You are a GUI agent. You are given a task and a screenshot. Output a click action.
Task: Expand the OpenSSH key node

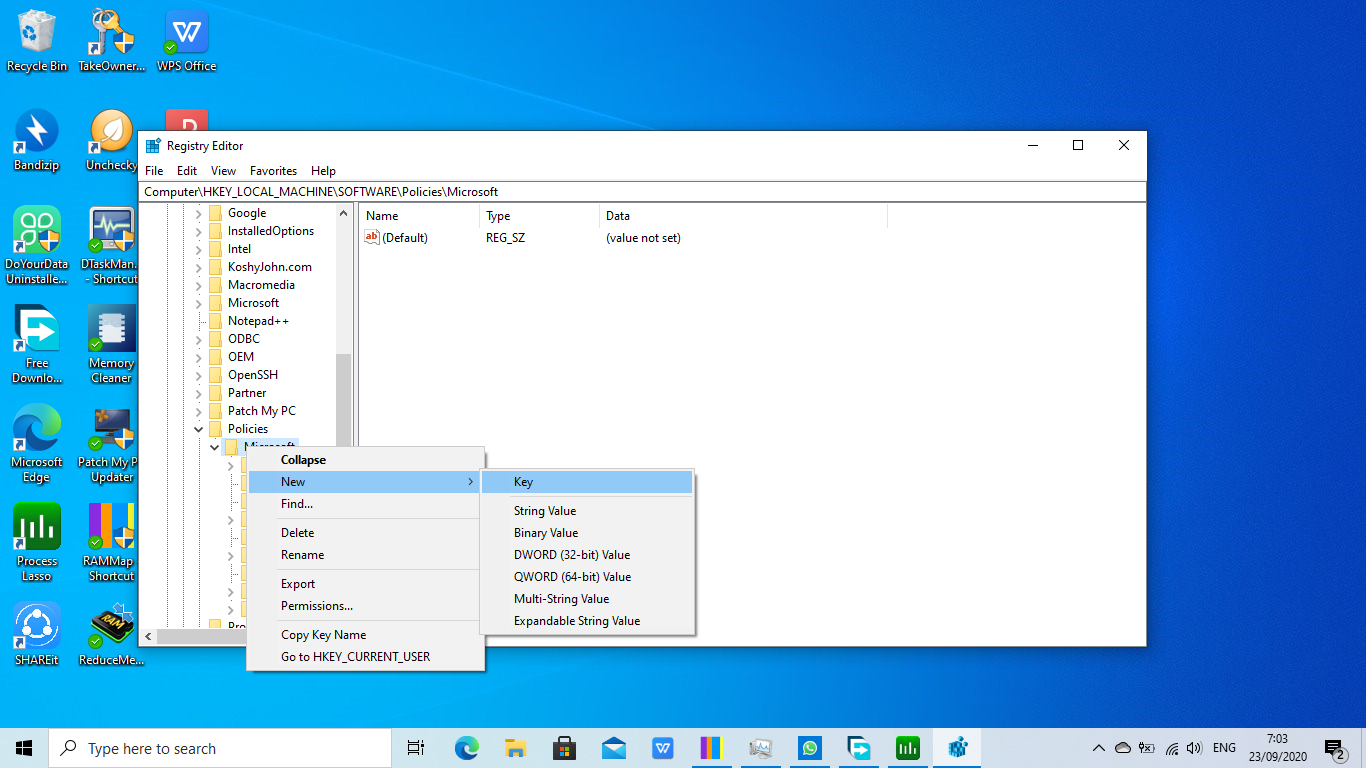[x=198, y=375]
